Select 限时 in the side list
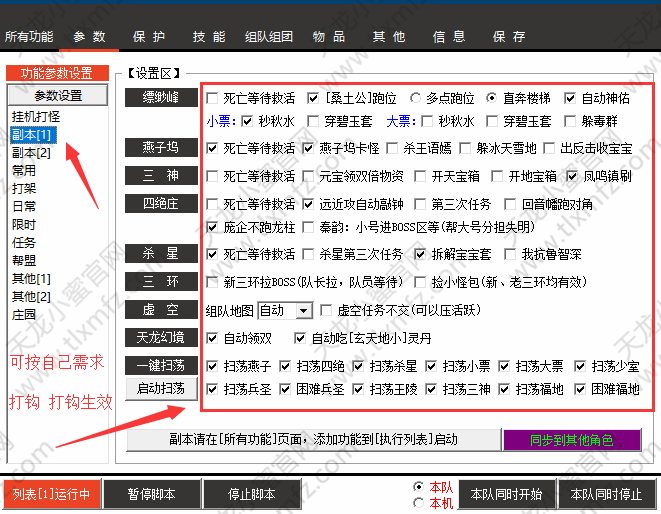The width and height of the screenshot is (661, 514). point(24,225)
